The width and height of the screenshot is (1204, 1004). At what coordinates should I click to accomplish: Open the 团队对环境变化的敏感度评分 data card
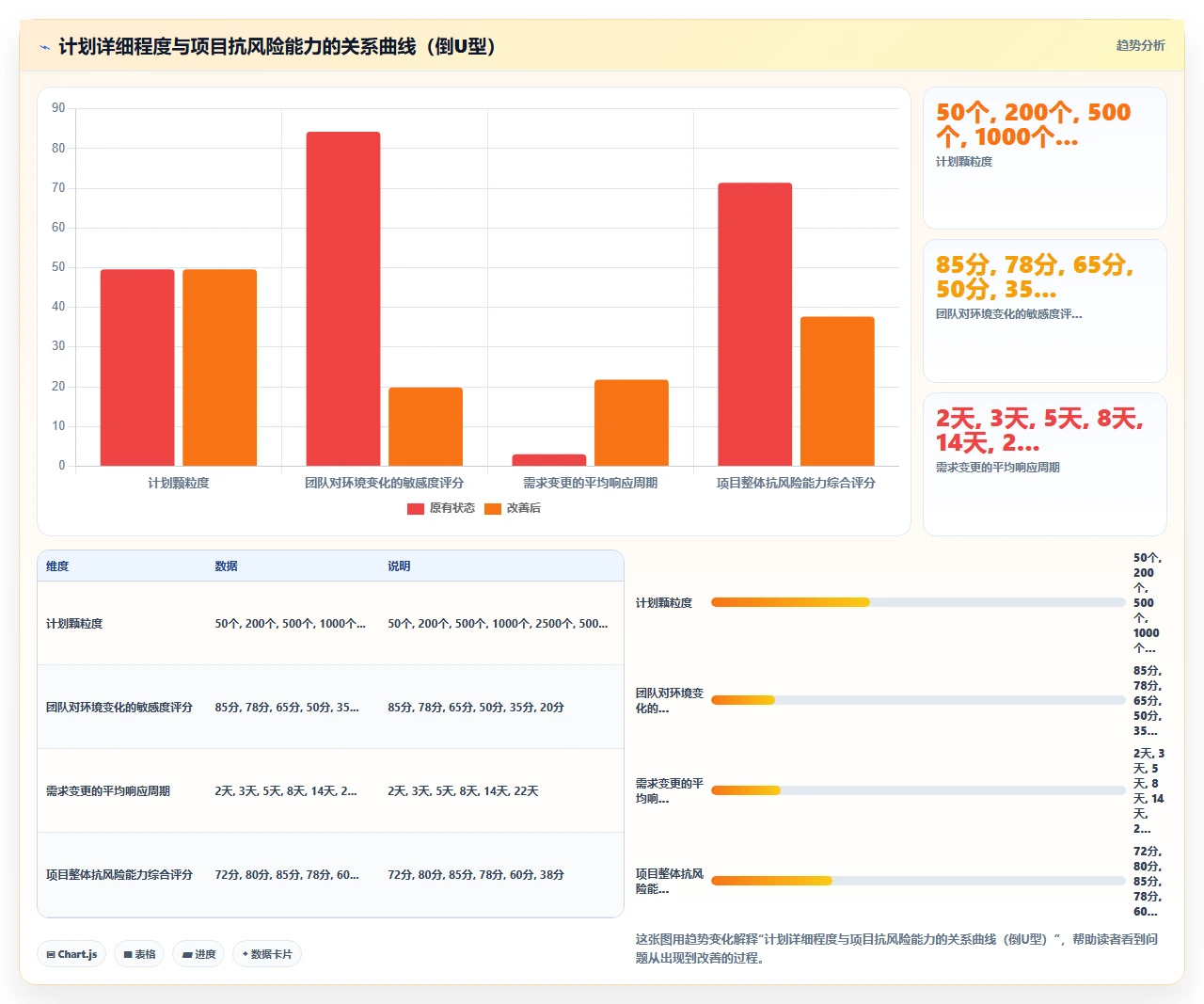click(1045, 311)
